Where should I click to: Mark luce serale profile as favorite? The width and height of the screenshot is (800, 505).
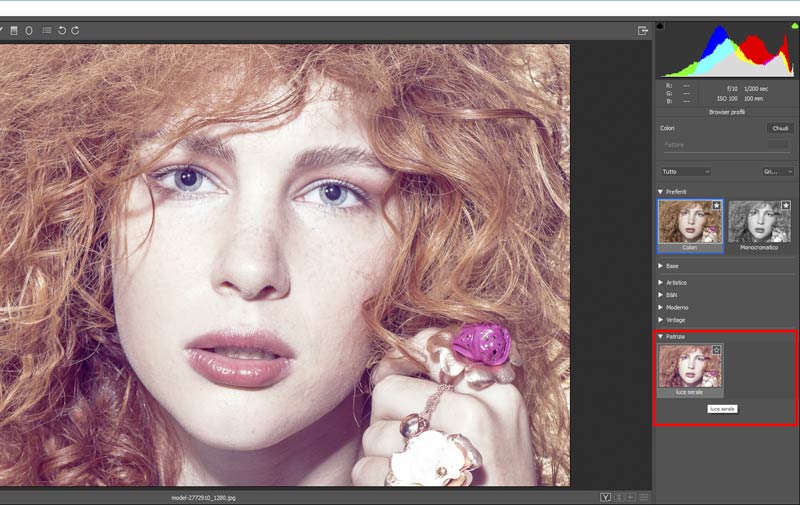[x=716, y=350]
